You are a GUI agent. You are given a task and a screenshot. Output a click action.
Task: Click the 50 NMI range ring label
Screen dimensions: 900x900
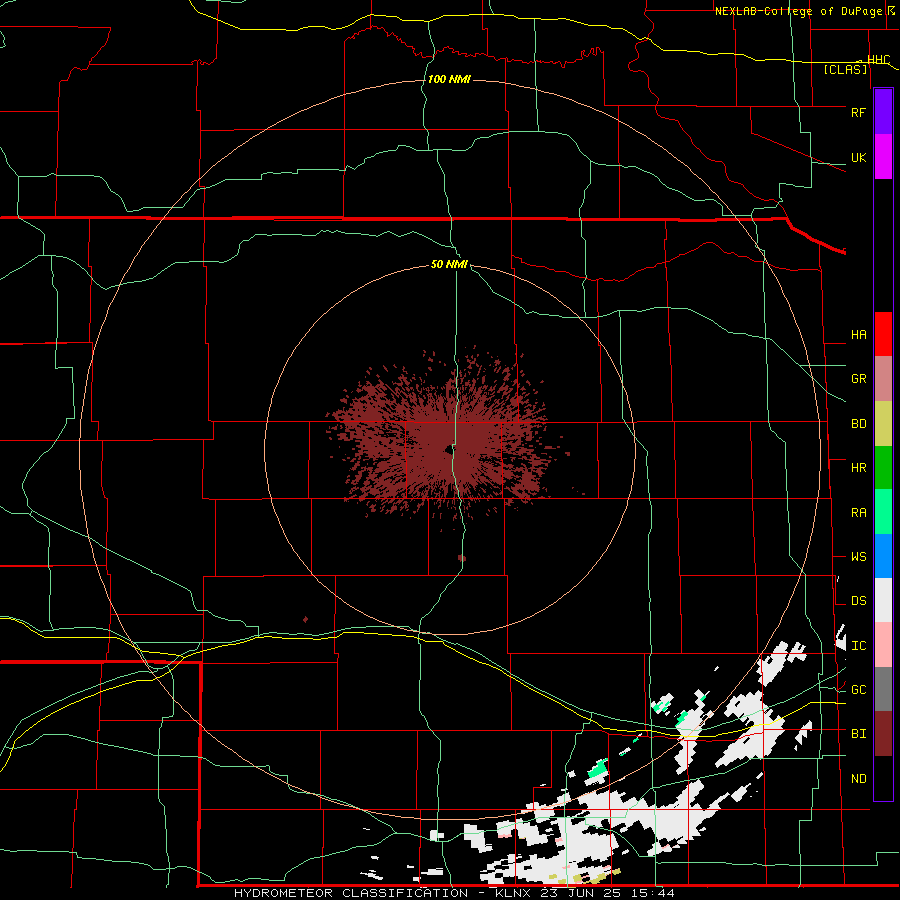pos(449,264)
